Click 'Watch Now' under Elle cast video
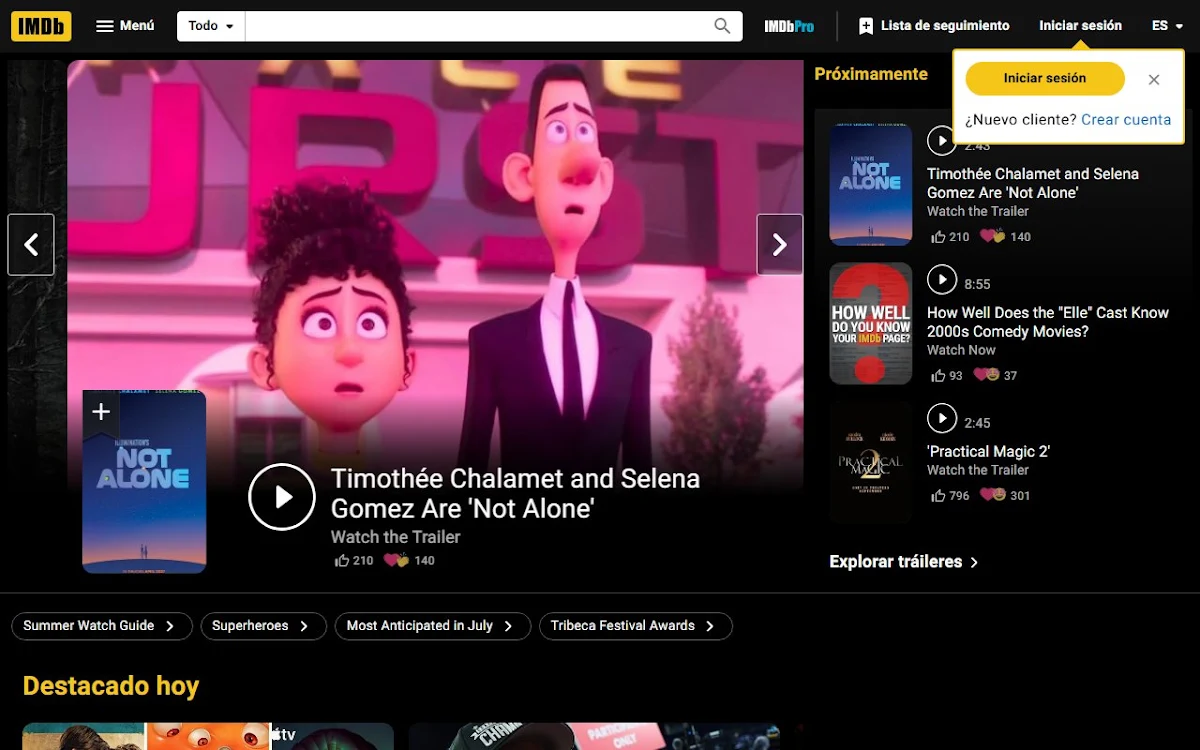Image resolution: width=1200 pixels, height=750 pixels. pyautogui.click(x=961, y=350)
